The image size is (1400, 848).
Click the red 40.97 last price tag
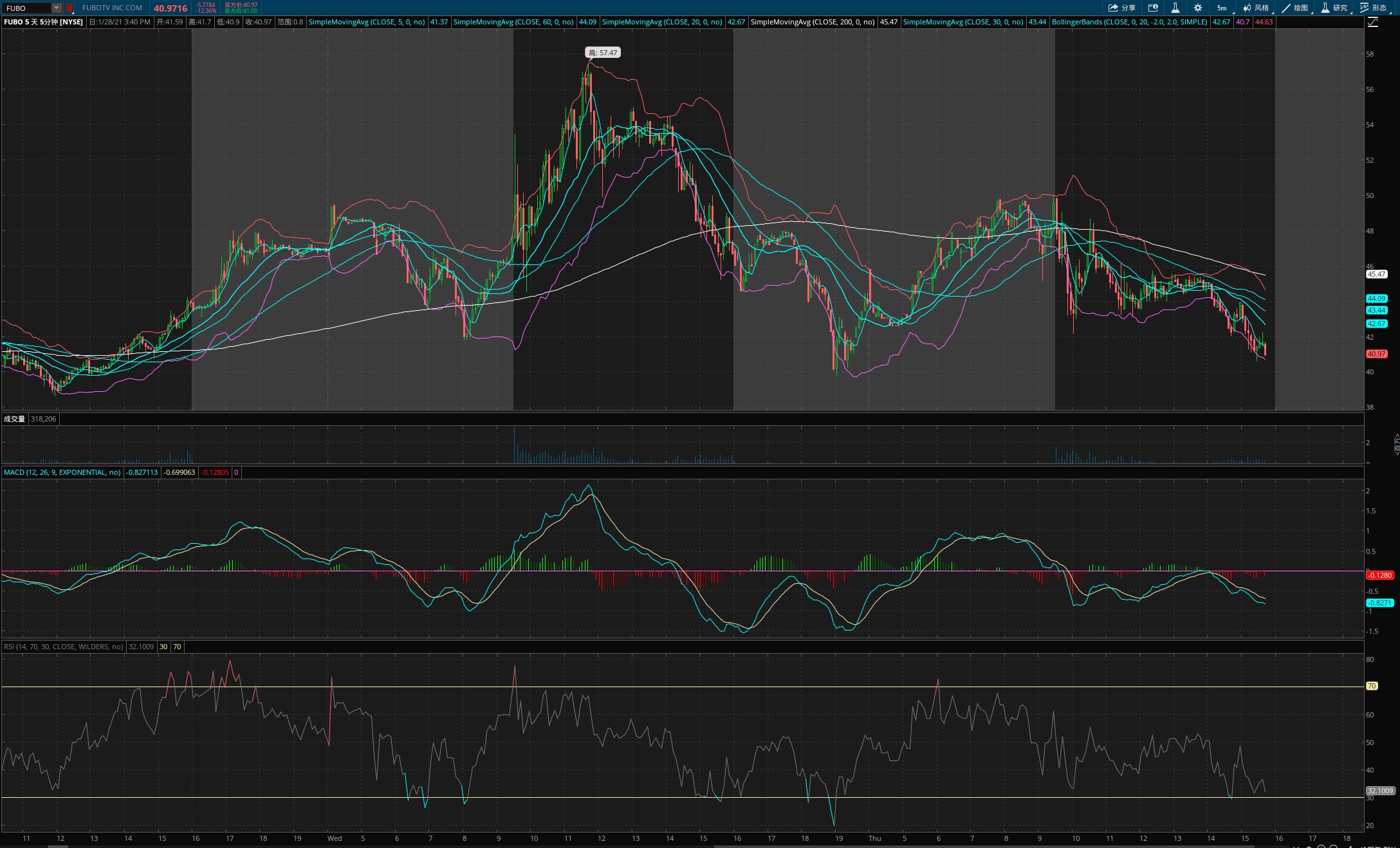click(x=1376, y=354)
